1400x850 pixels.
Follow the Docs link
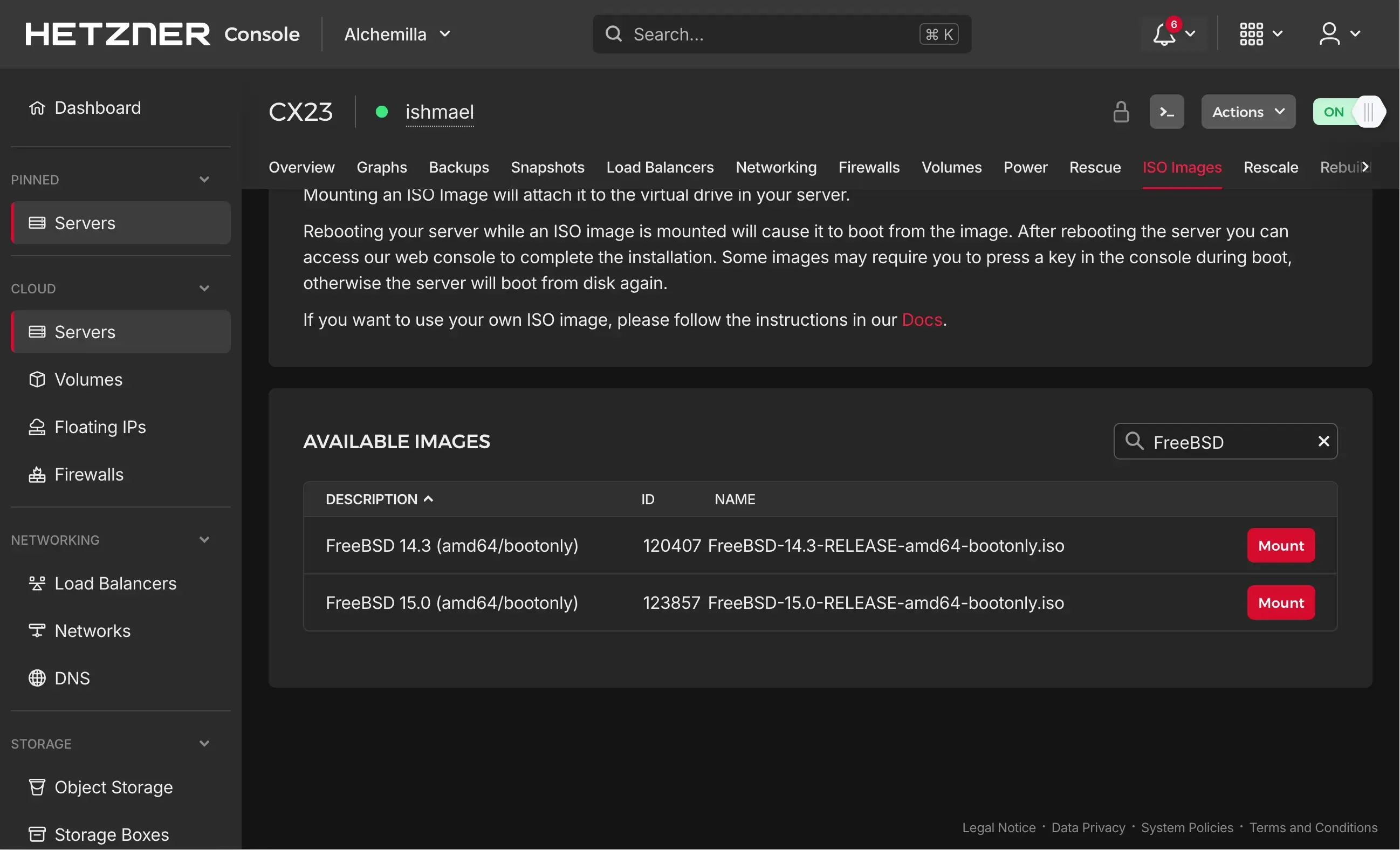click(x=922, y=320)
